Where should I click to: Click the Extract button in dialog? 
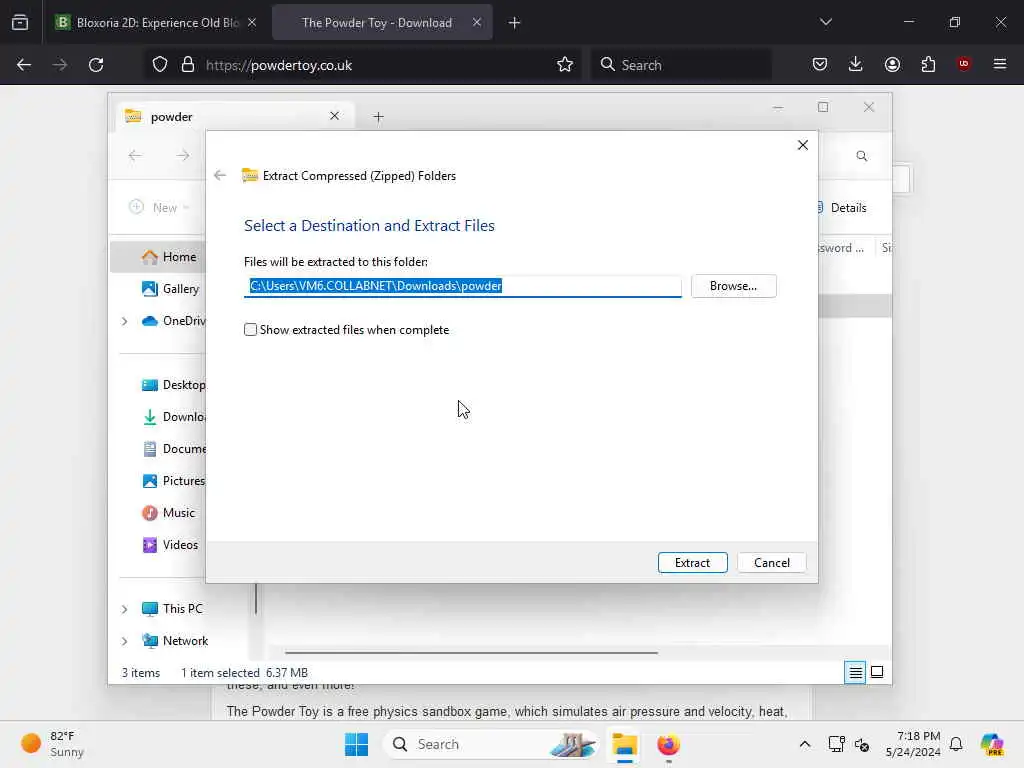pos(692,562)
